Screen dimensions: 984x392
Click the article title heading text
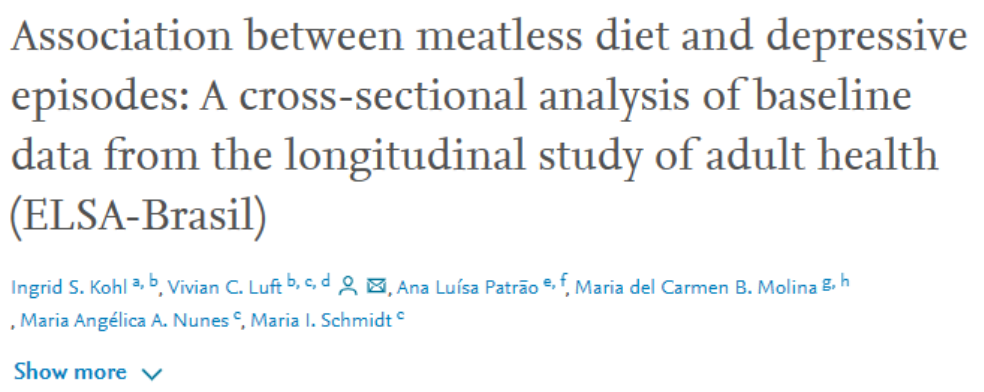(489, 128)
